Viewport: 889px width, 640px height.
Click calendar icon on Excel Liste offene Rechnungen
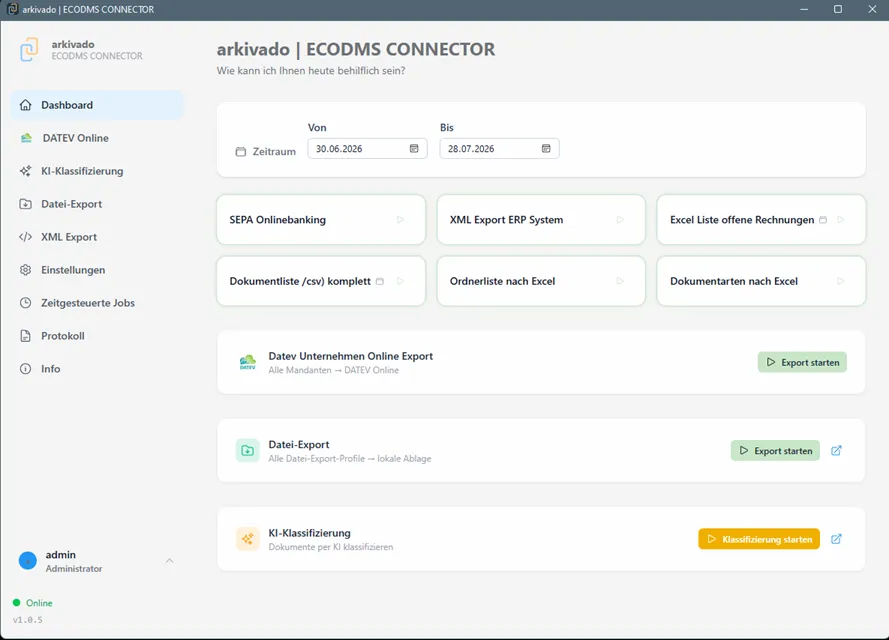click(x=823, y=219)
